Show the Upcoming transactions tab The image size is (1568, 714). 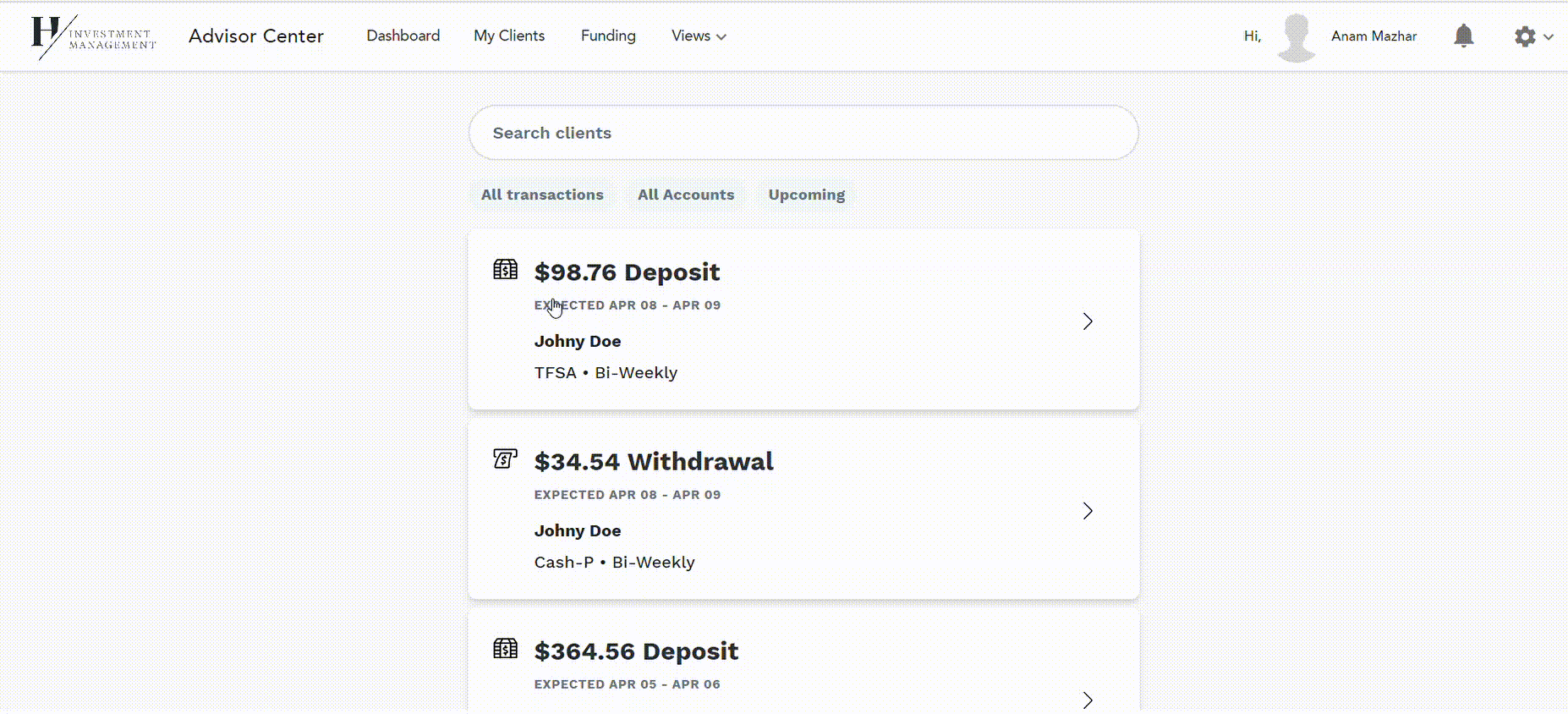pyautogui.click(x=806, y=195)
